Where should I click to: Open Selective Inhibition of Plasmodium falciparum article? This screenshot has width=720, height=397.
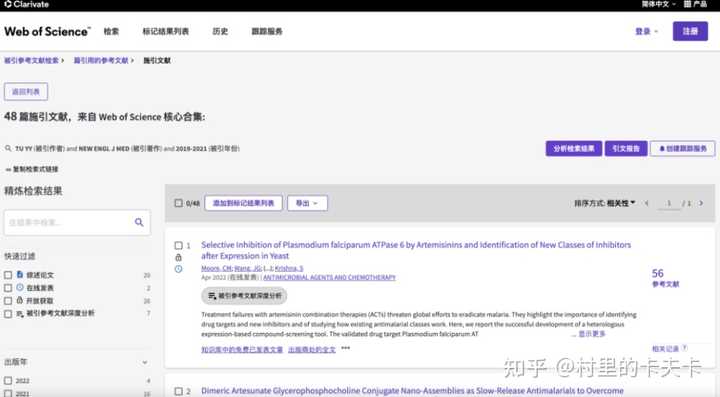tap(416, 250)
